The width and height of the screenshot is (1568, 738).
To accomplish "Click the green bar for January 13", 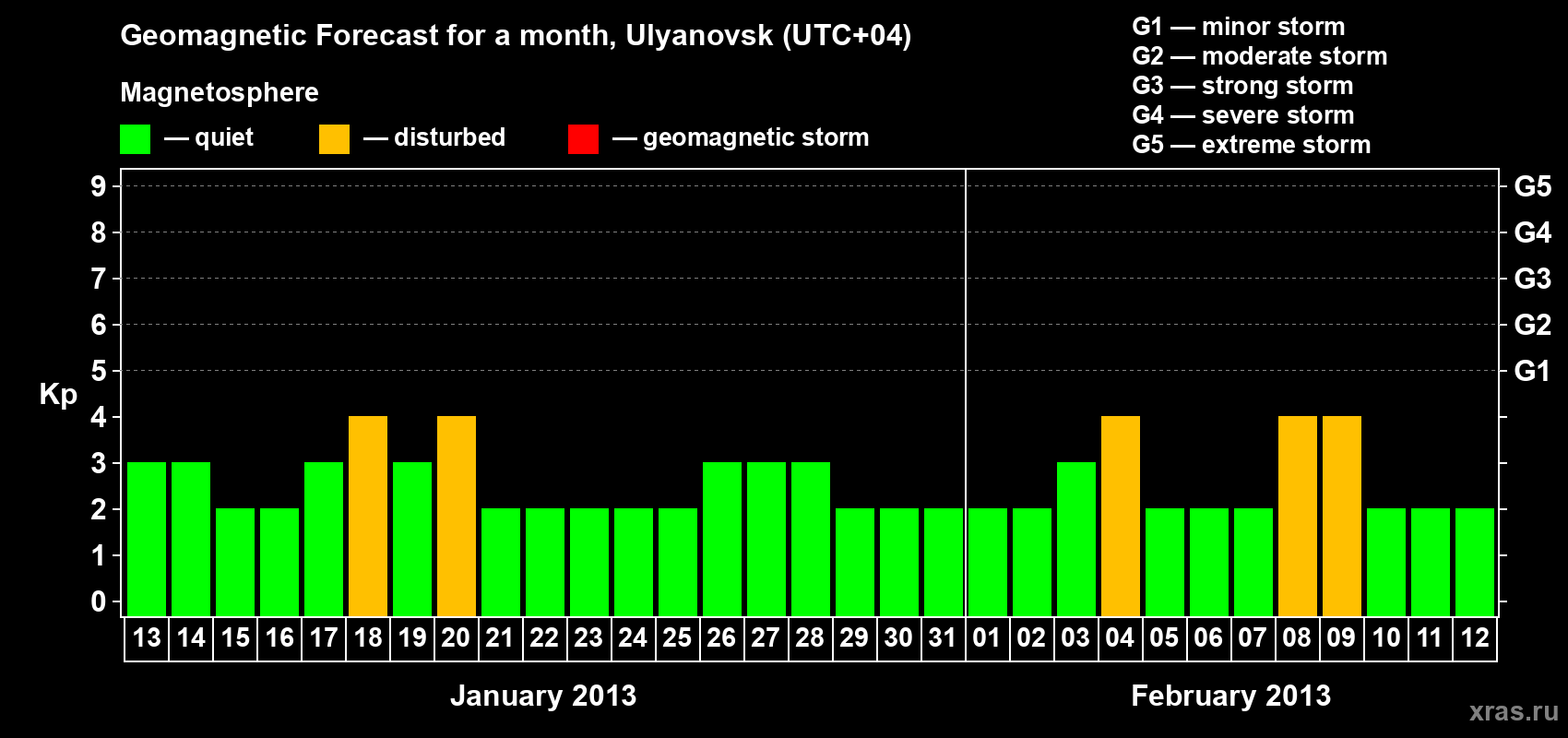I will point(147,539).
